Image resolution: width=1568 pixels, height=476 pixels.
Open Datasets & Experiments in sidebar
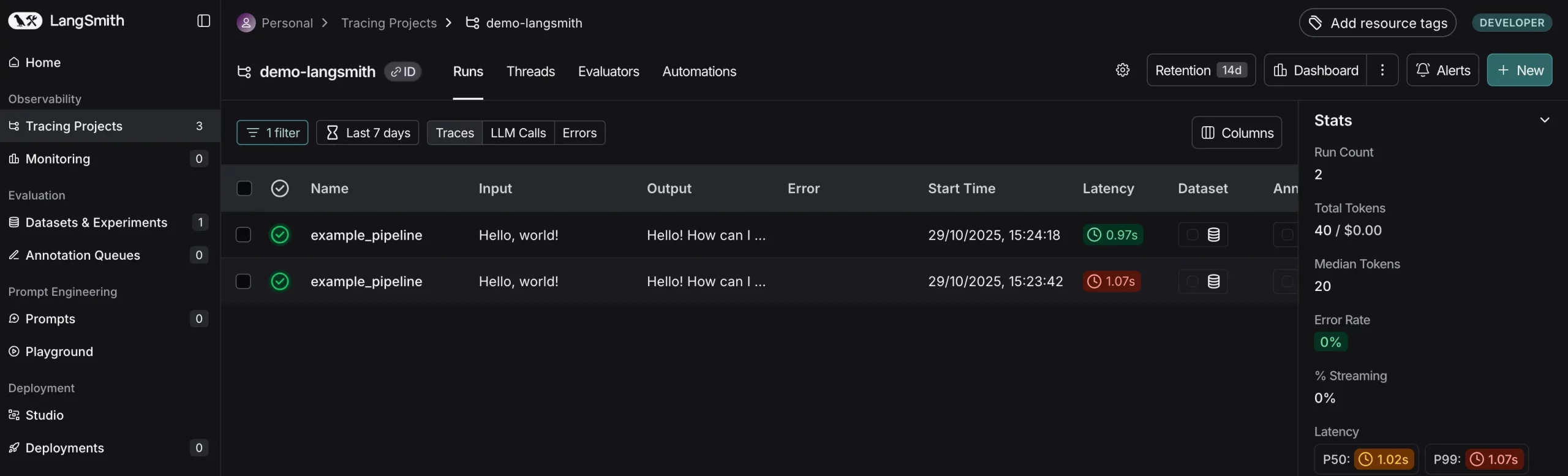(110, 222)
